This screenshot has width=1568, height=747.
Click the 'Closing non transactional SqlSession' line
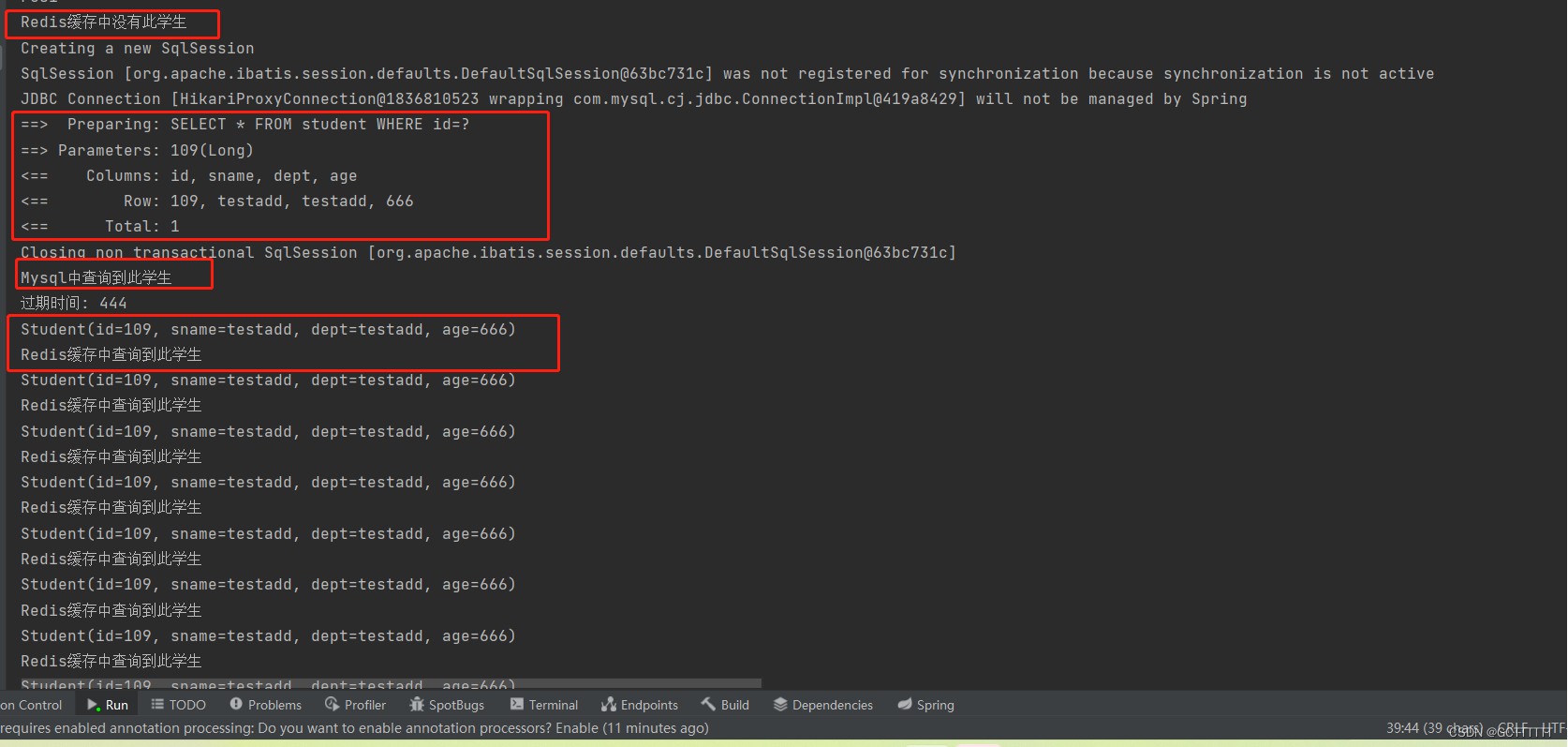tap(488, 252)
